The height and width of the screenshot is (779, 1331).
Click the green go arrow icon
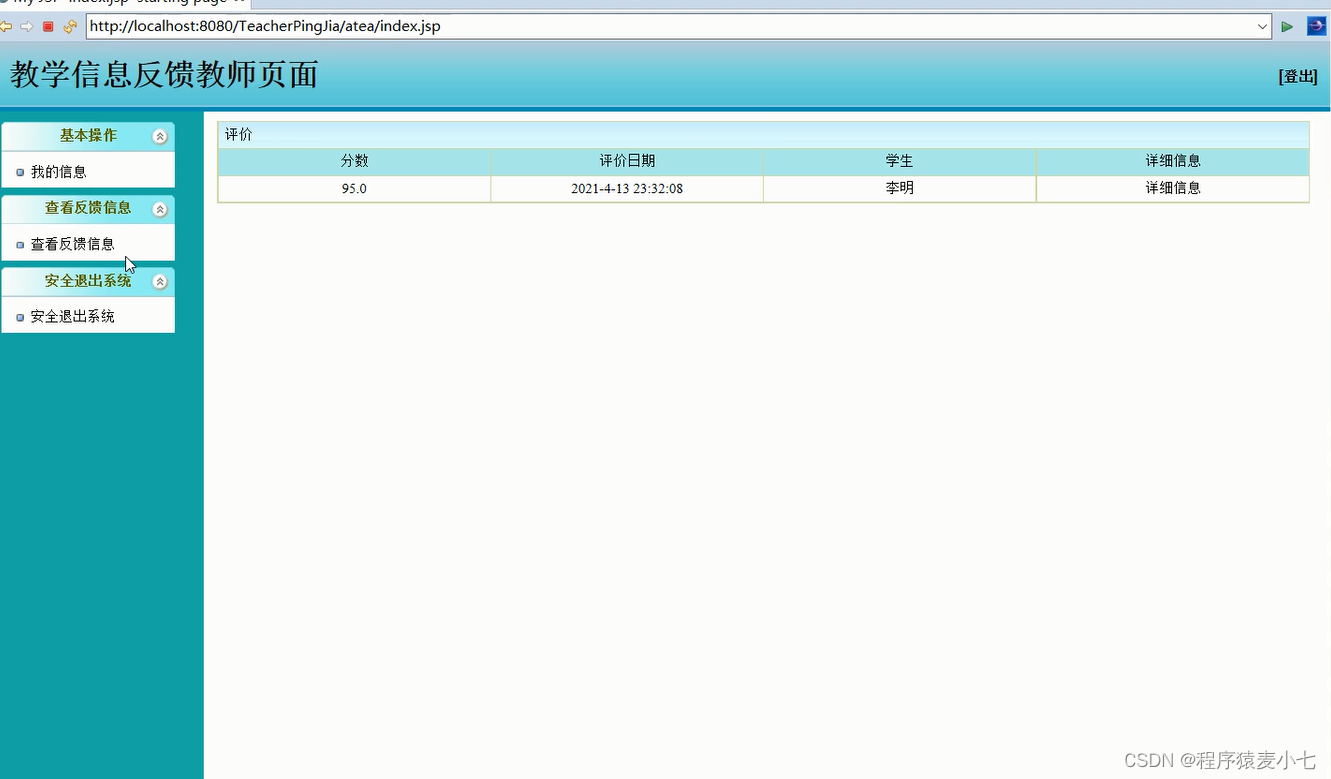pyautogui.click(x=1287, y=27)
